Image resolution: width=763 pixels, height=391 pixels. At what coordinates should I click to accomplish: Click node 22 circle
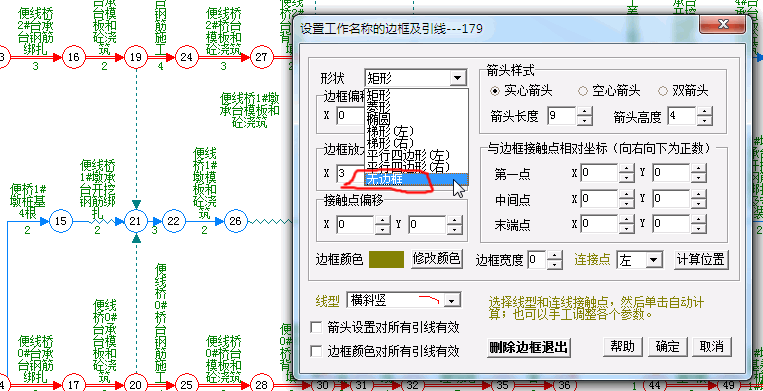tap(173, 222)
